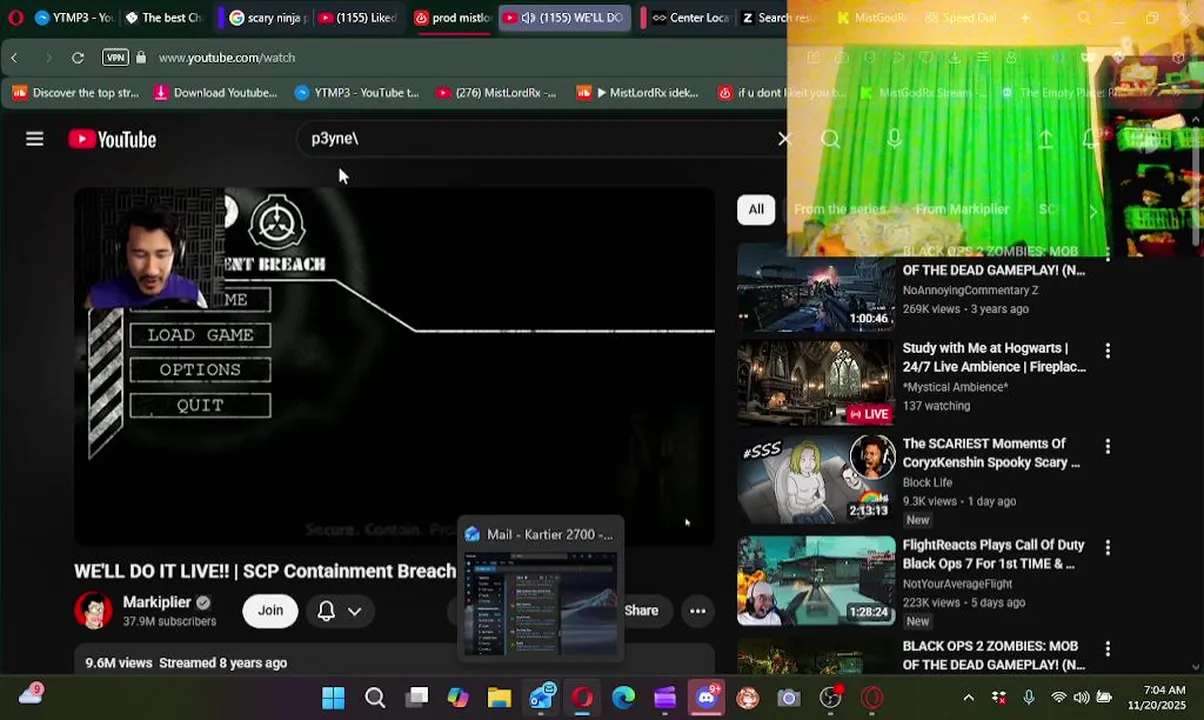Open the VPN badge in address bar
Image resolution: width=1204 pixels, height=720 pixels.
[x=115, y=58]
